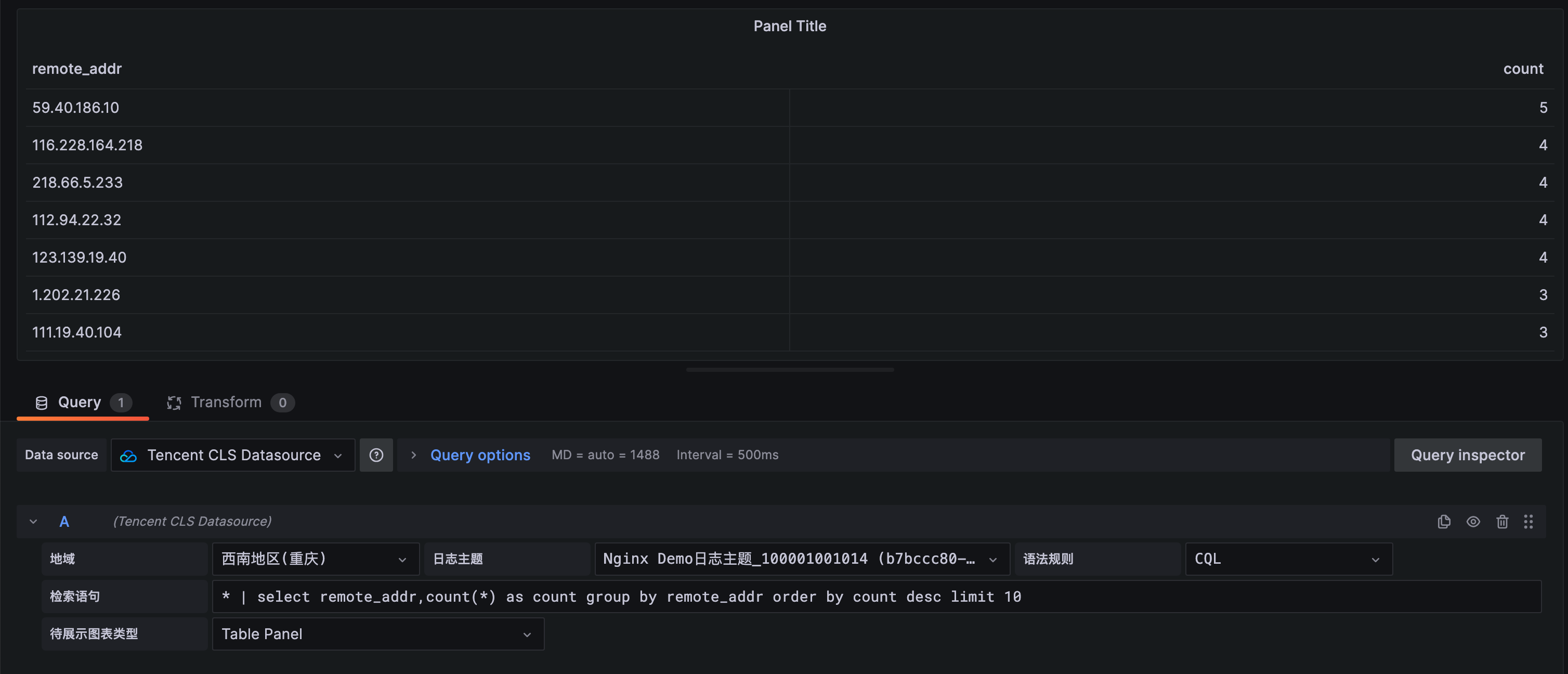1568x674 pixels.
Task: Click the Query tab database icon
Action: click(x=42, y=403)
